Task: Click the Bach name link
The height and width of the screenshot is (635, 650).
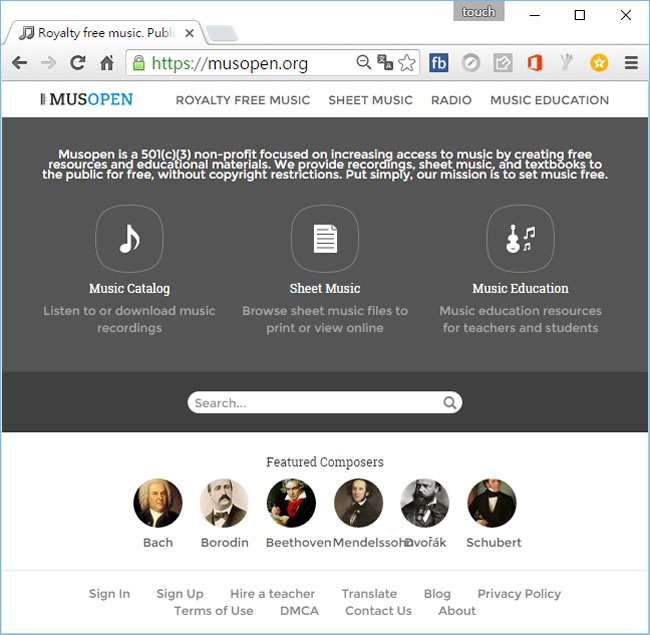Action: click(158, 543)
